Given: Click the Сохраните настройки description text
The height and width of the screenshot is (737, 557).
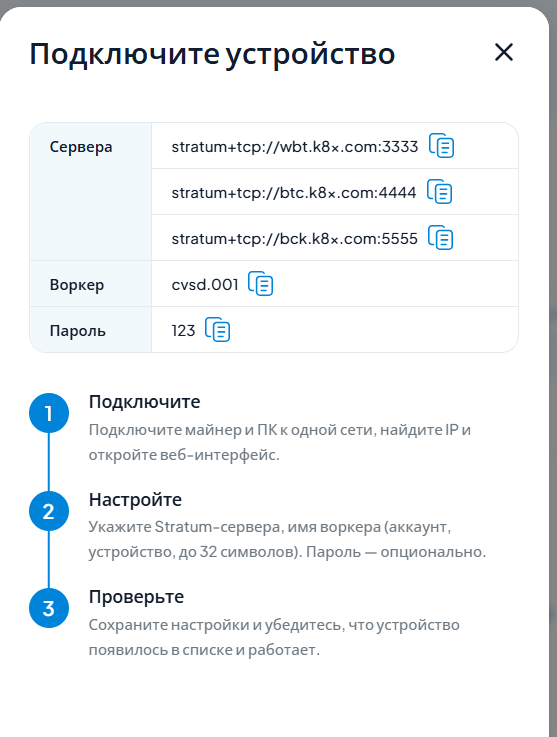Looking at the screenshot, I should tap(274, 637).
